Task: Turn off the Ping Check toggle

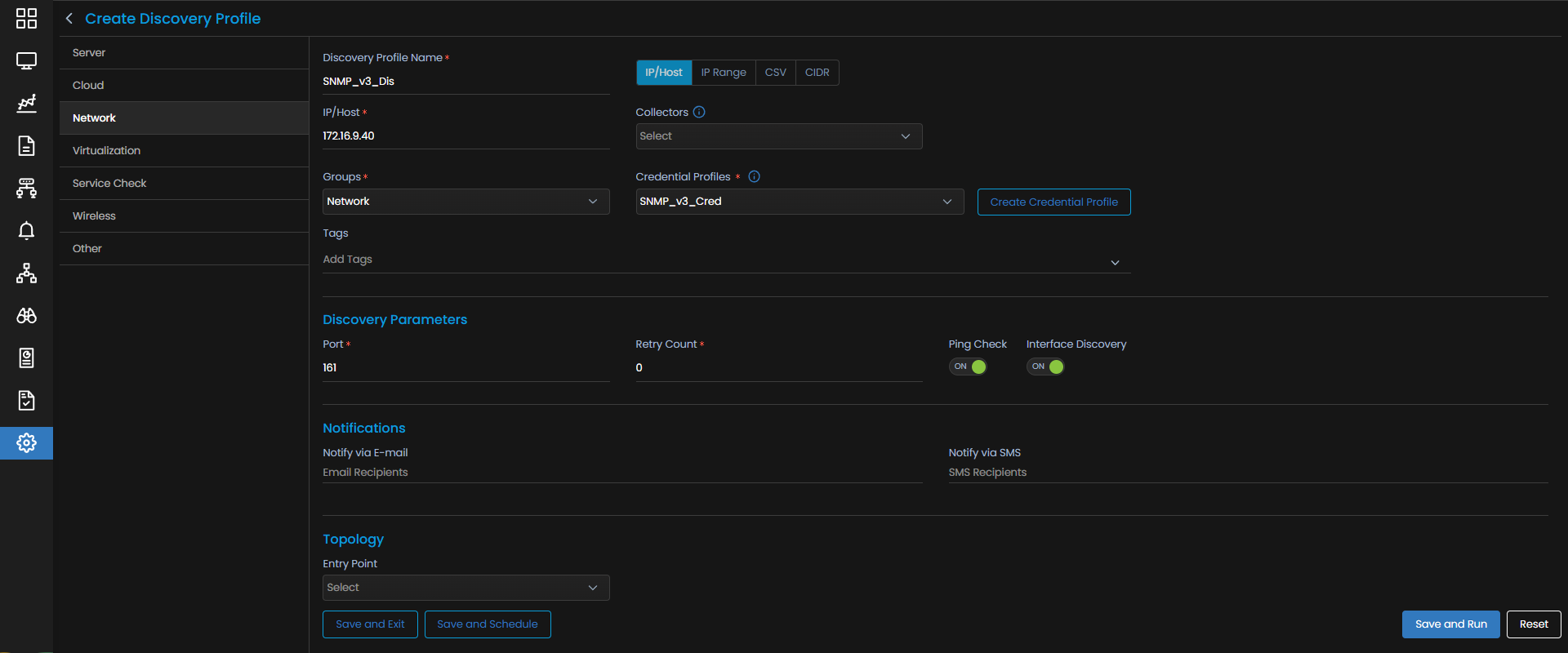Action: 968,366
